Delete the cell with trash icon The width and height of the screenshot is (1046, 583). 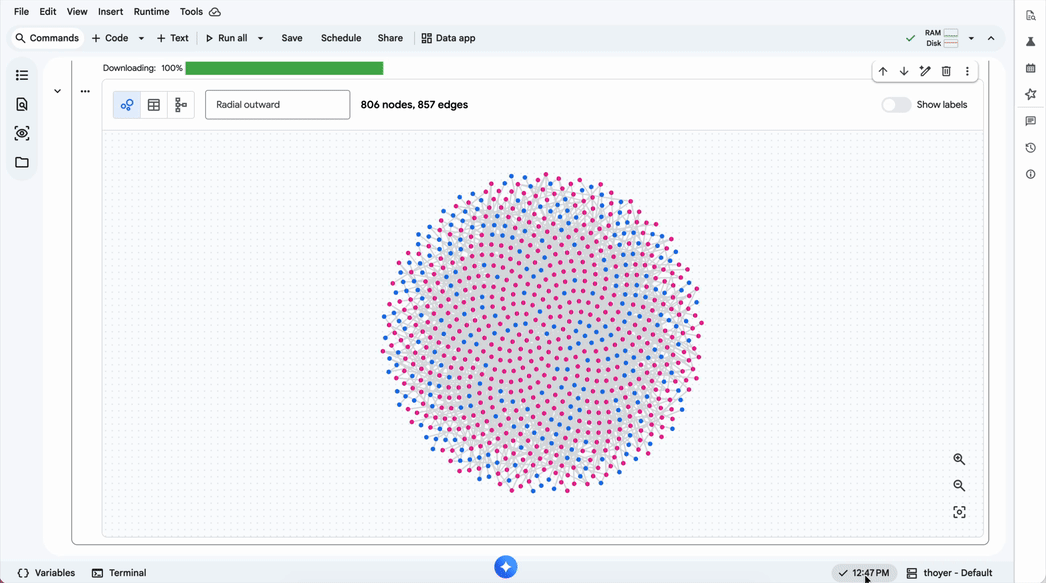click(x=946, y=72)
